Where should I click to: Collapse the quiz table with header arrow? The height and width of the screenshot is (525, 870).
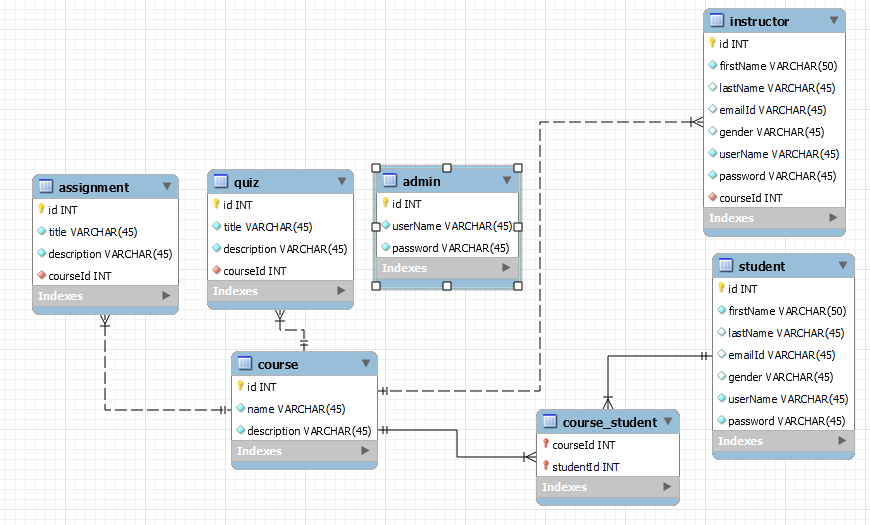342,181
